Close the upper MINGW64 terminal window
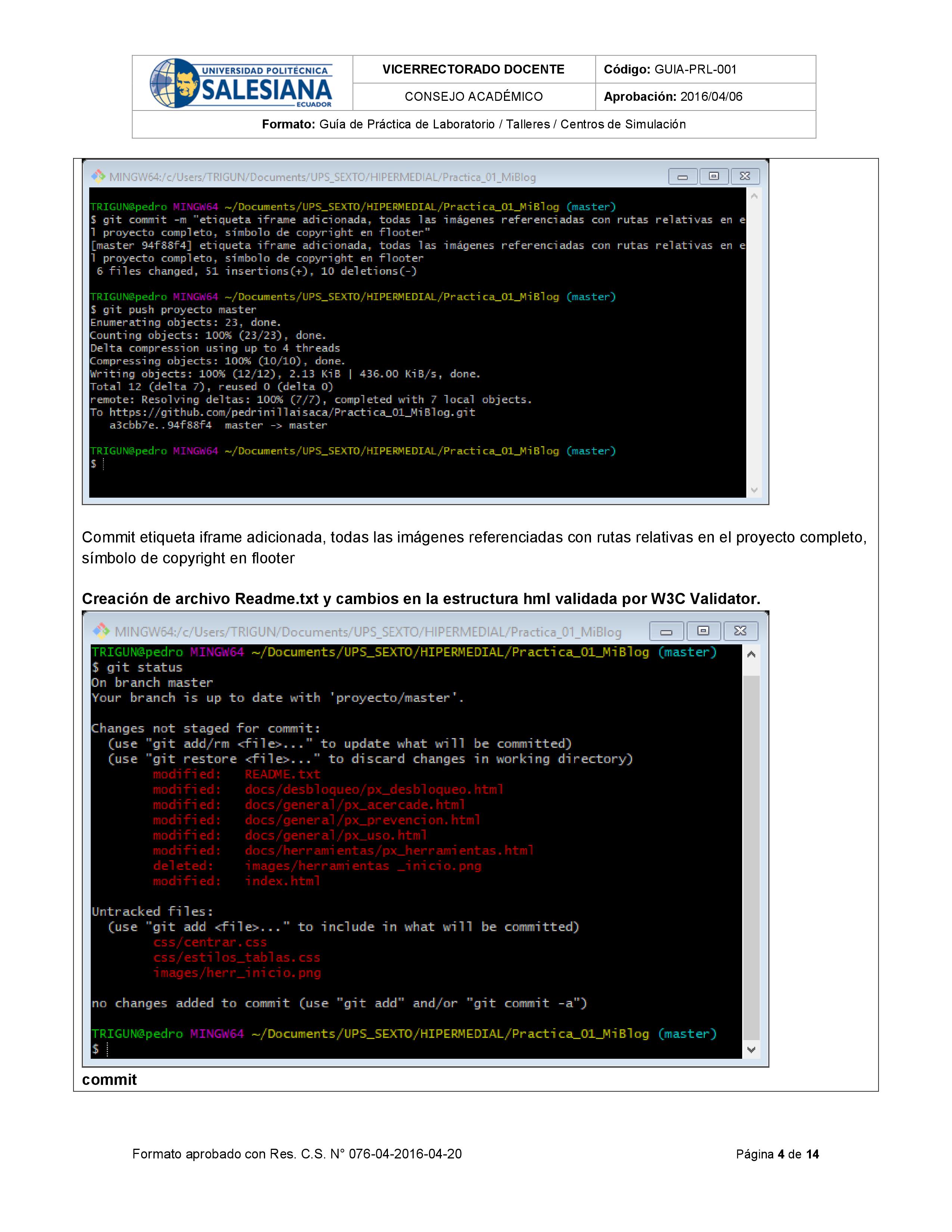Viewport: 952px width, 1232px height. pyautogui.click(x=745, y=177)
